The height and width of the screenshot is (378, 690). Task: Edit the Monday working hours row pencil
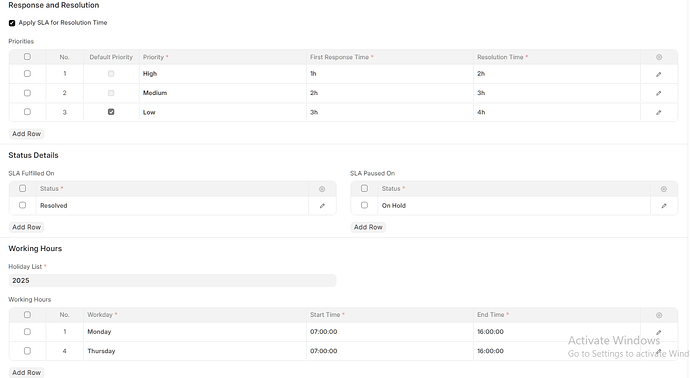(658, 332)
